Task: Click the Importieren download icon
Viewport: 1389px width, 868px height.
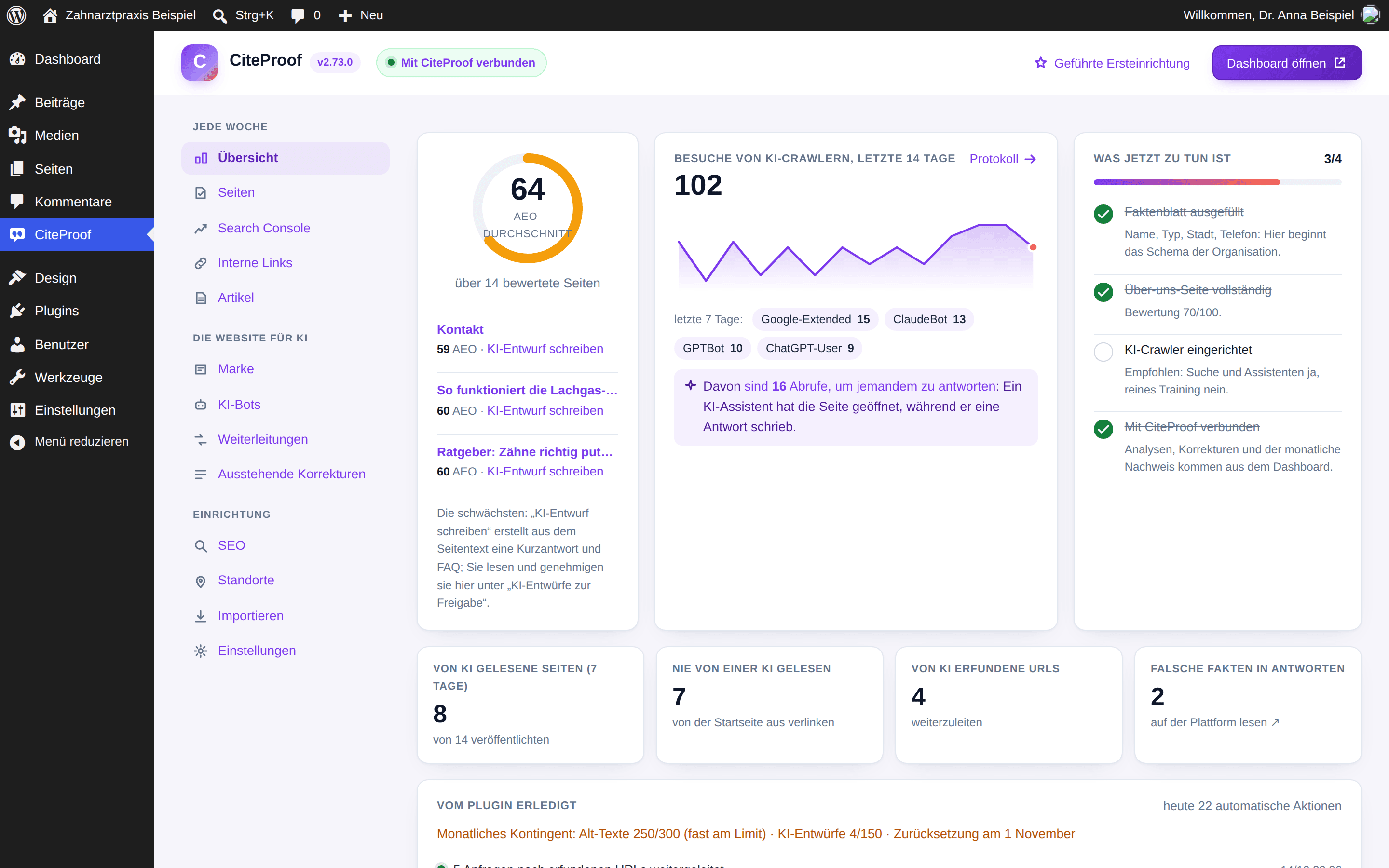Action: 200,616
